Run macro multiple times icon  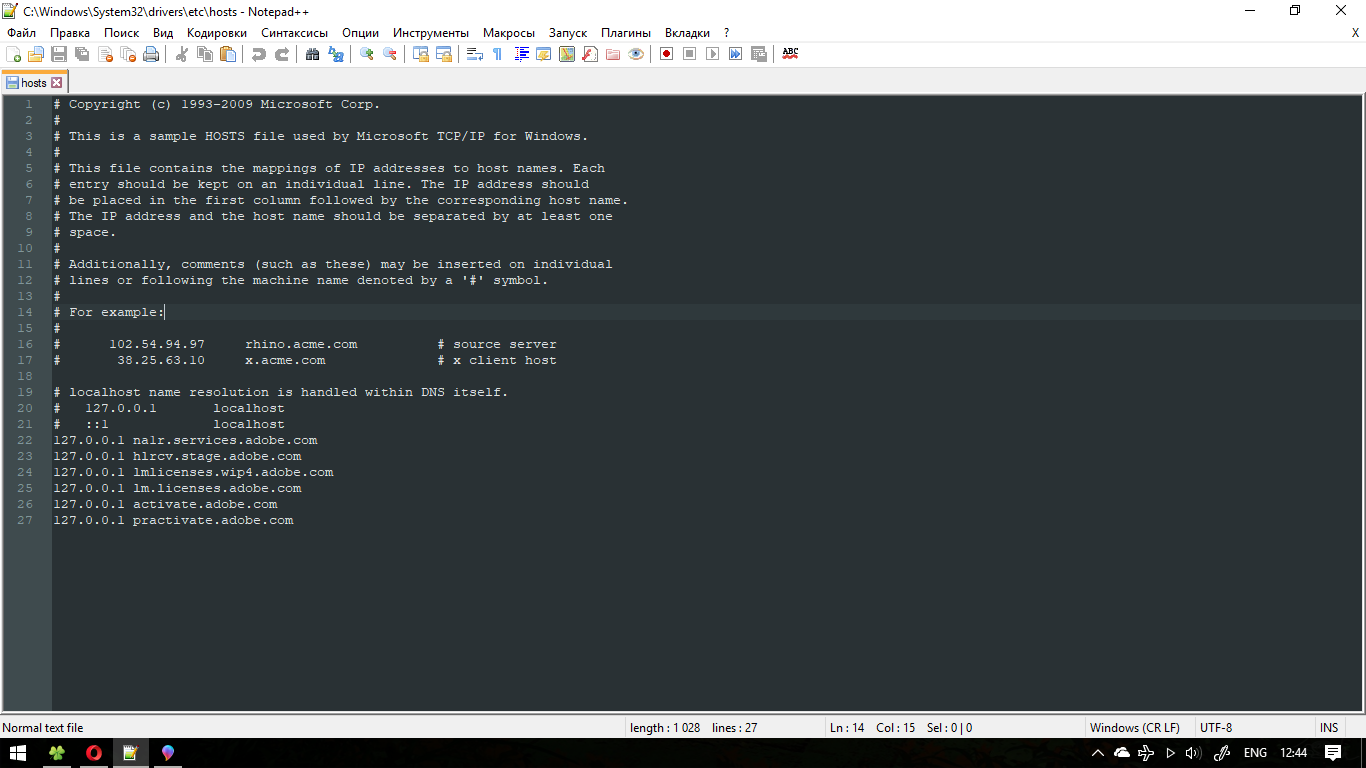point(735,54)
